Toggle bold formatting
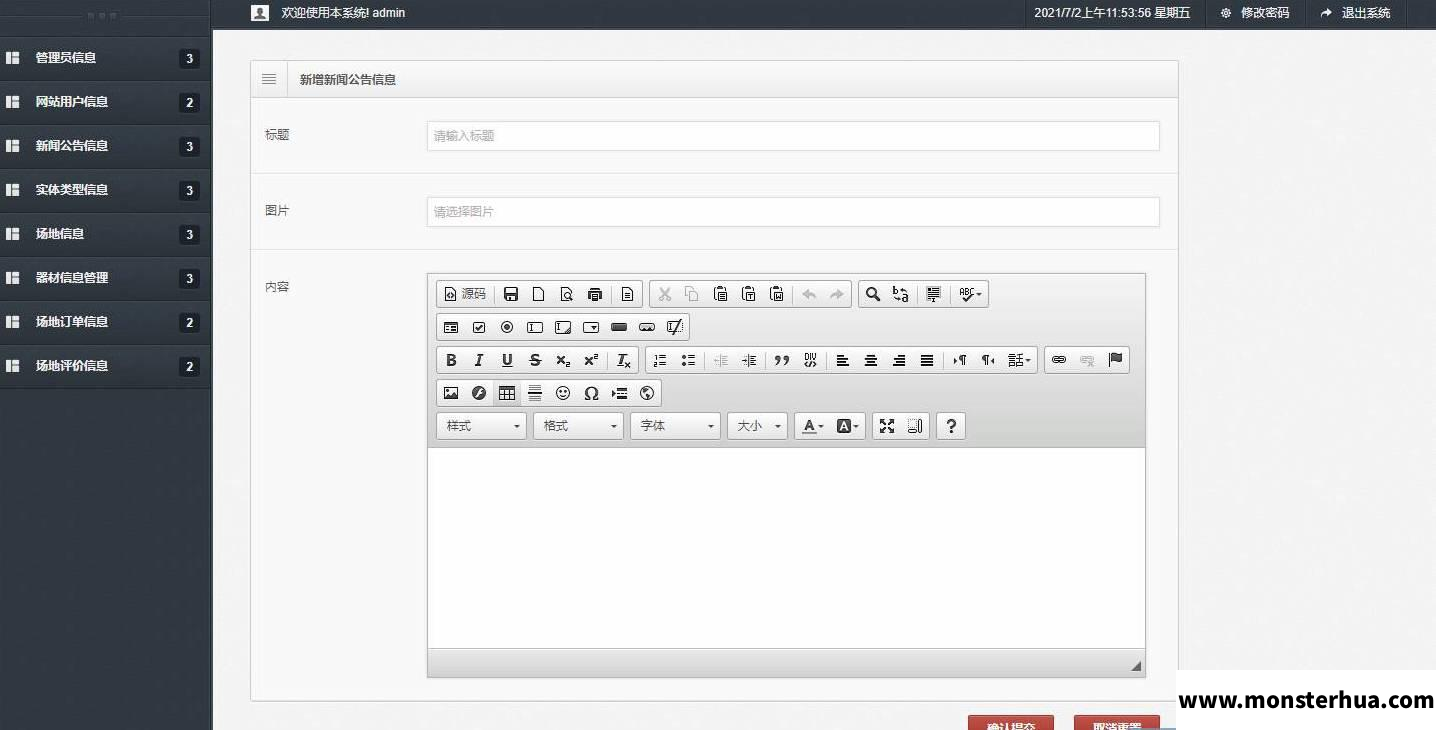 click(451, 360)
